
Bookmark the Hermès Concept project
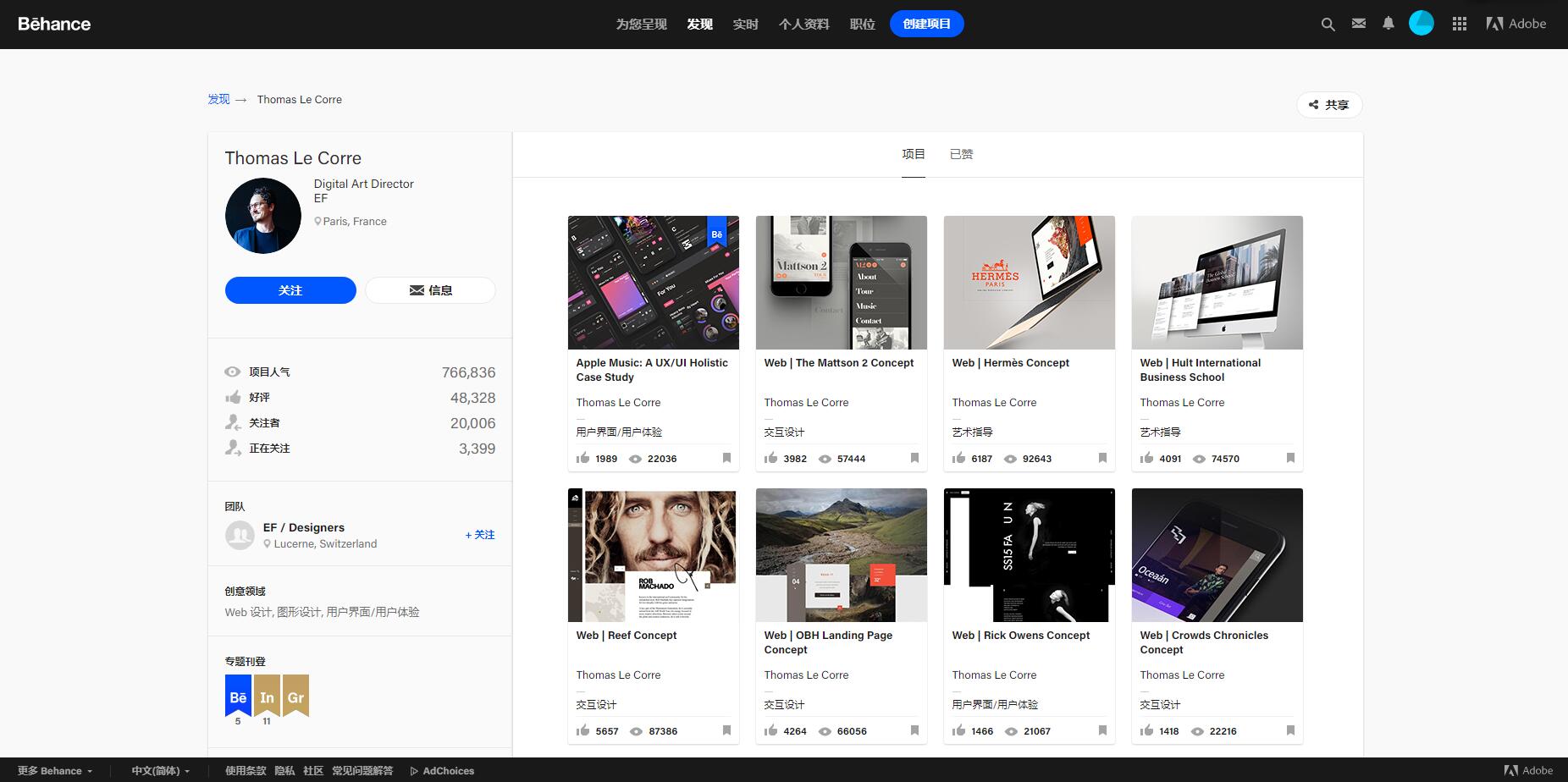pyautogui.click(x=1102, y=458)
